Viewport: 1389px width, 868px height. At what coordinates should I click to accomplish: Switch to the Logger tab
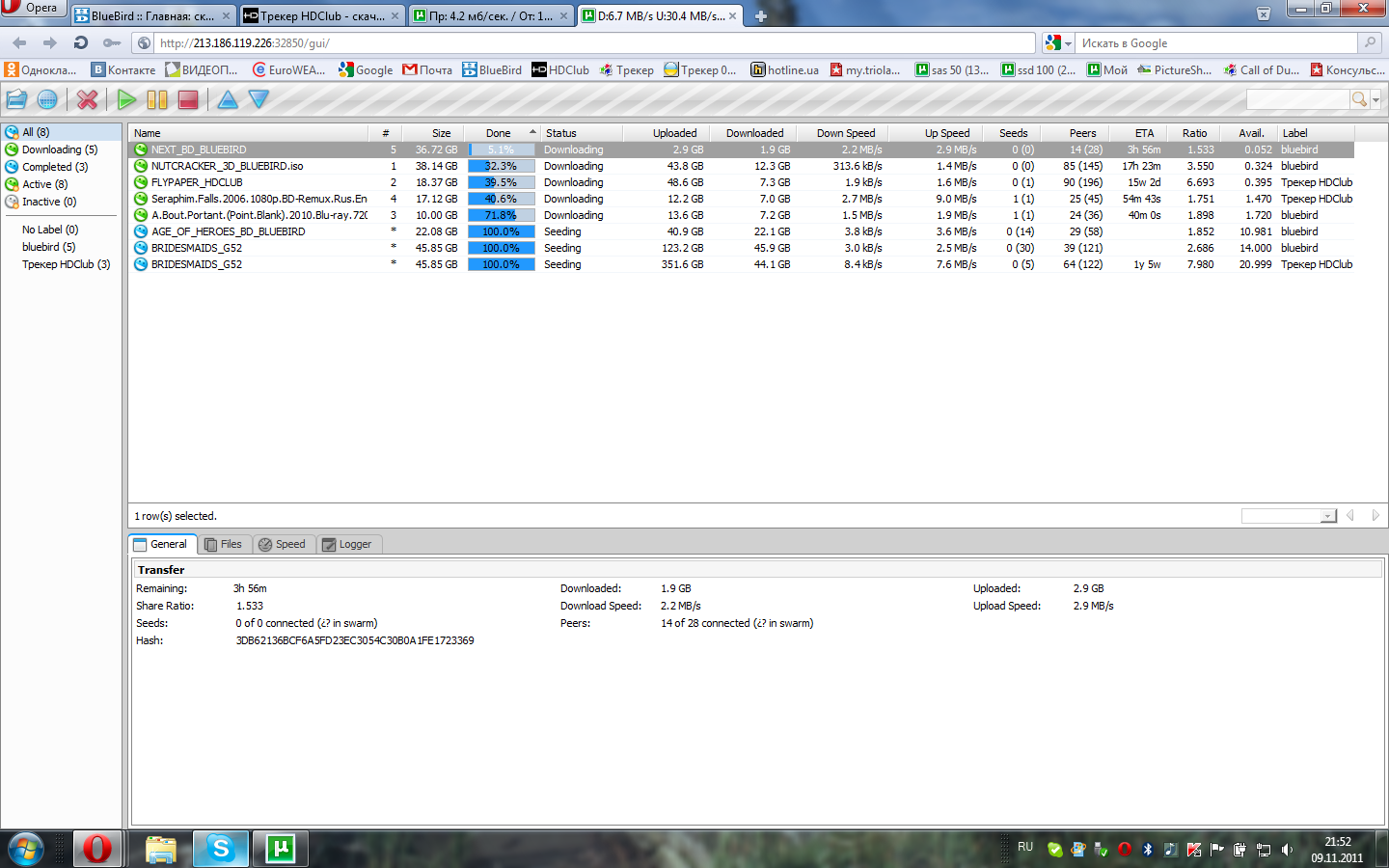point(347,544)
